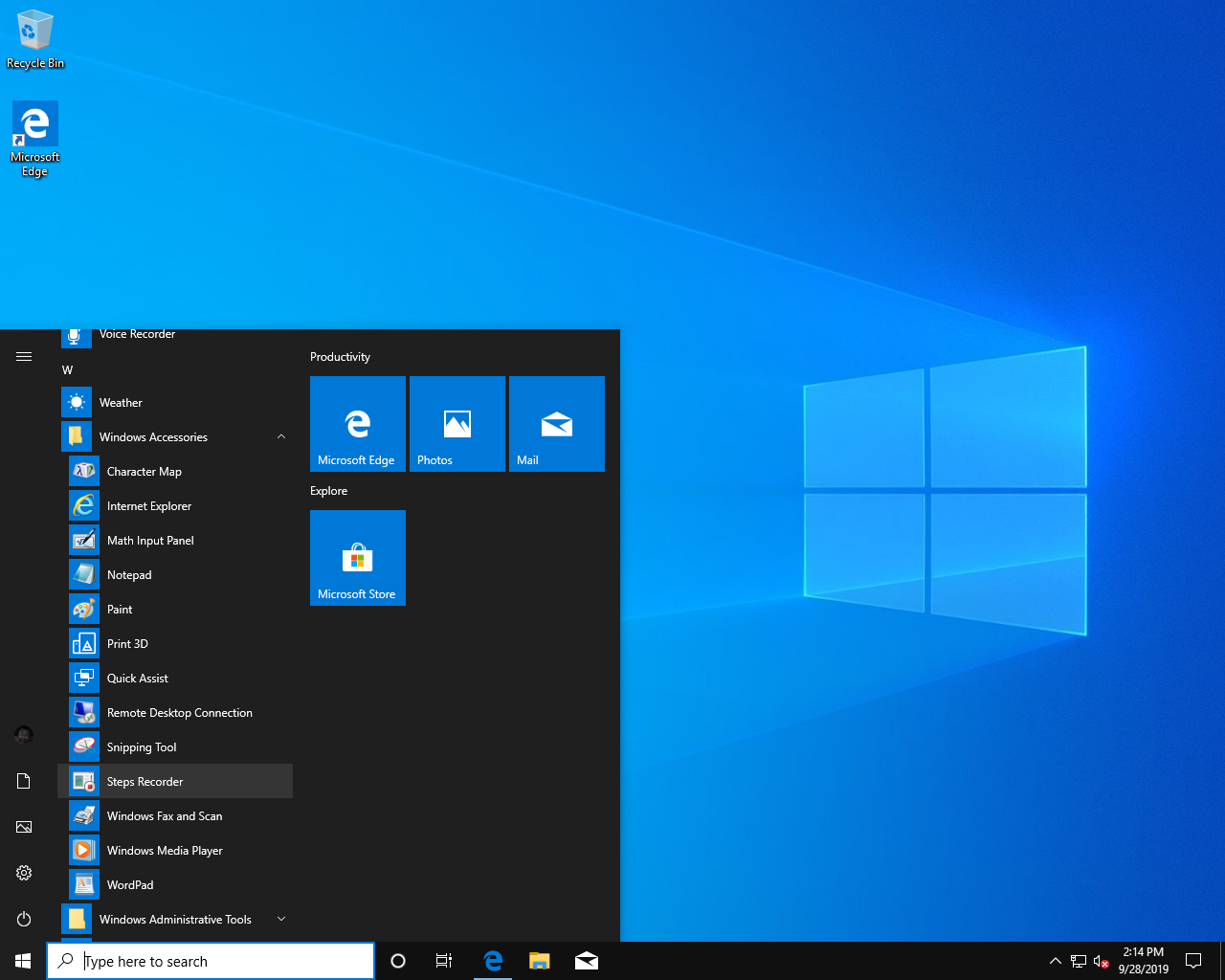Launch Notepad from the app list
1225x980 pixels.
coord(175,575)
